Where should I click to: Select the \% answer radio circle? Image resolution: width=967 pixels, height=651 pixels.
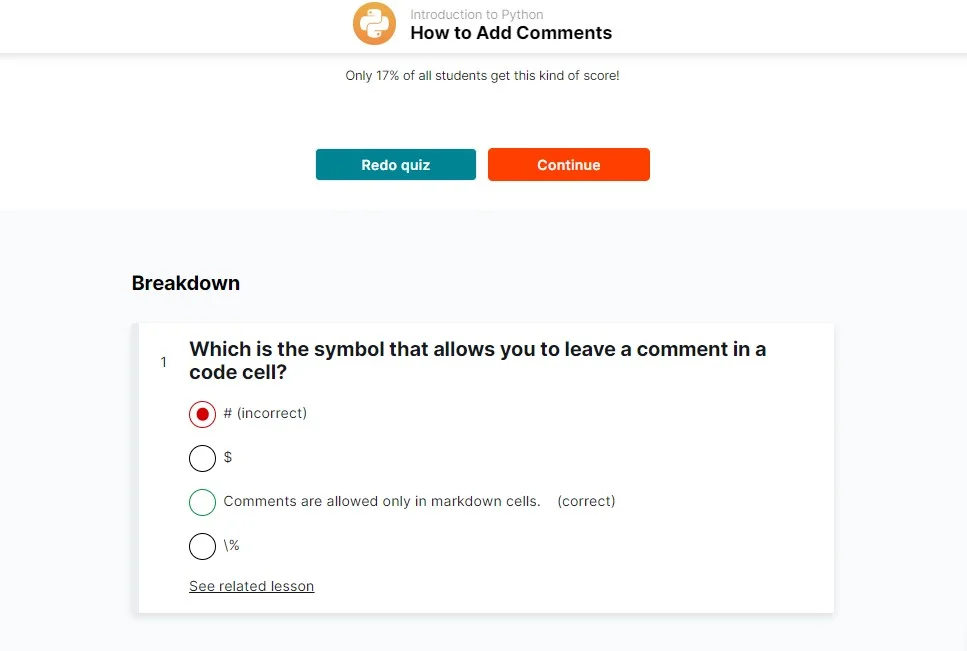tap(202, 546)
